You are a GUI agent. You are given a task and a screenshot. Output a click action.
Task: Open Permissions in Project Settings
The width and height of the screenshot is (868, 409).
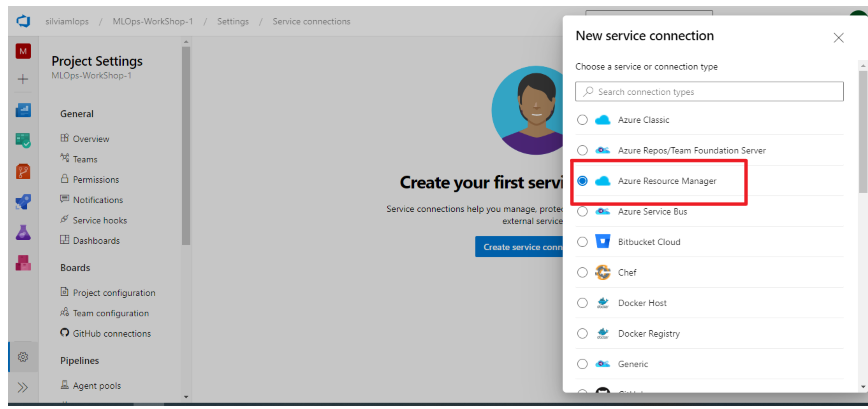96,180
